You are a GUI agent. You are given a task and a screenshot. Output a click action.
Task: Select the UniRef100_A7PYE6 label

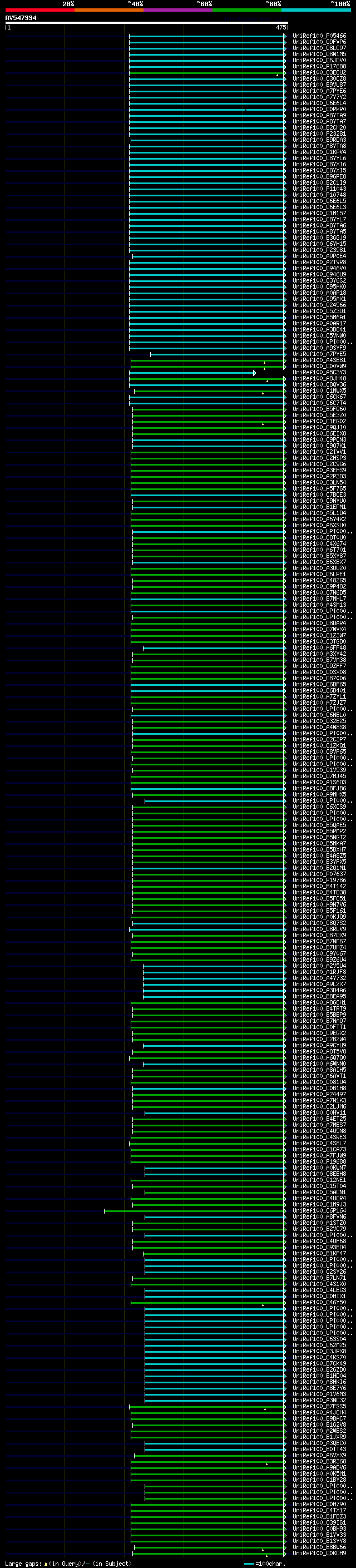(x=319, y=91)
